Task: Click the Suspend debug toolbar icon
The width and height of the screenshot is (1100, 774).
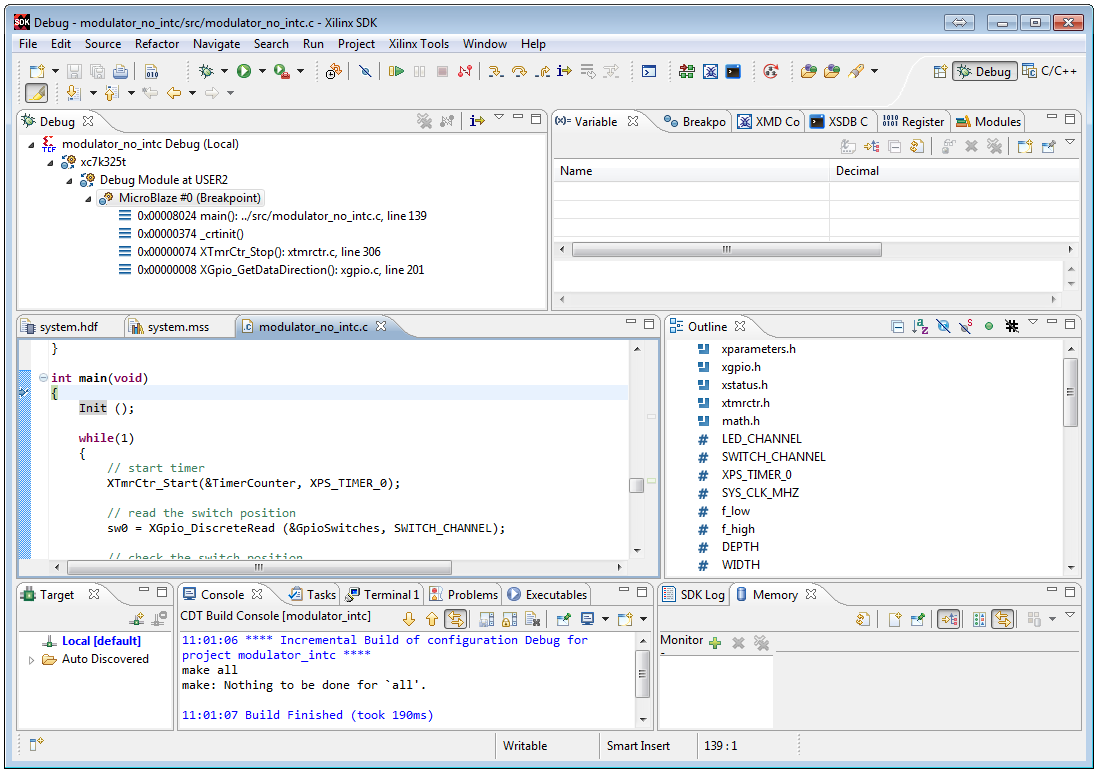Action: (420, 71)
